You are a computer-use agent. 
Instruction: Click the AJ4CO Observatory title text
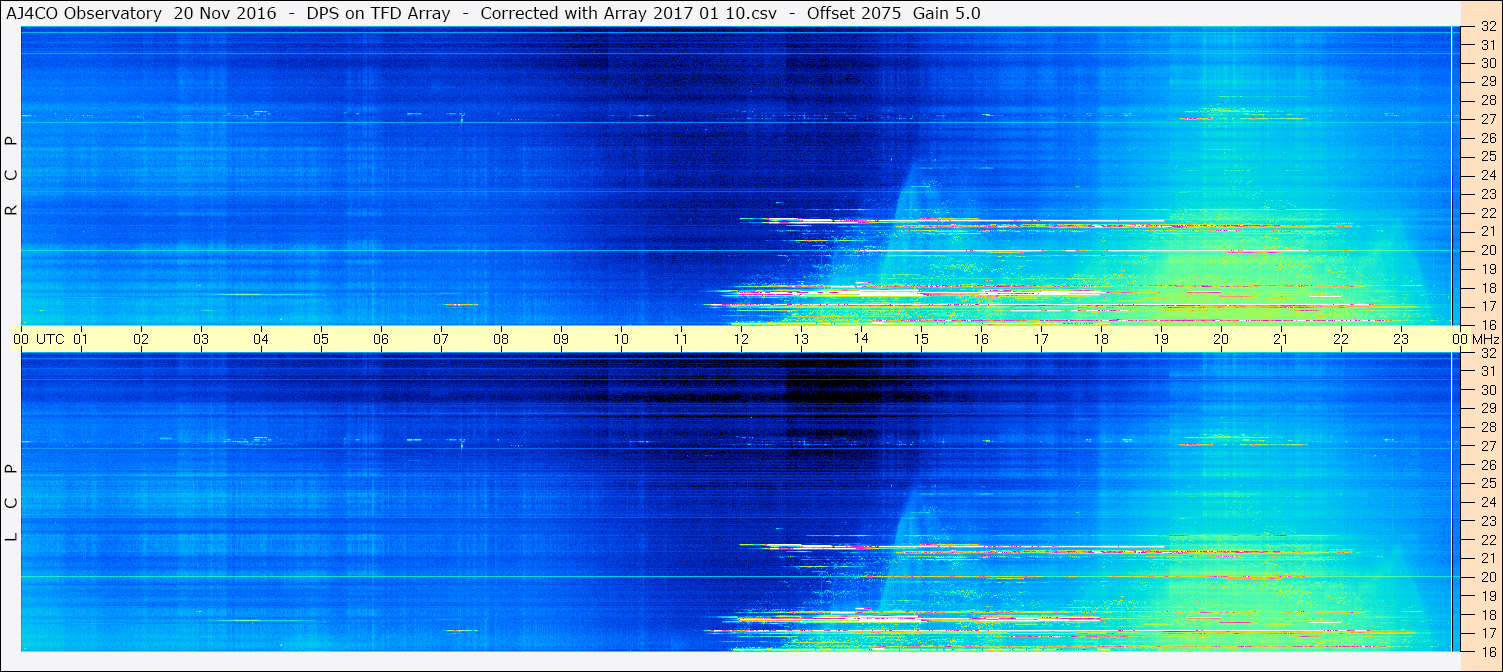85,13
